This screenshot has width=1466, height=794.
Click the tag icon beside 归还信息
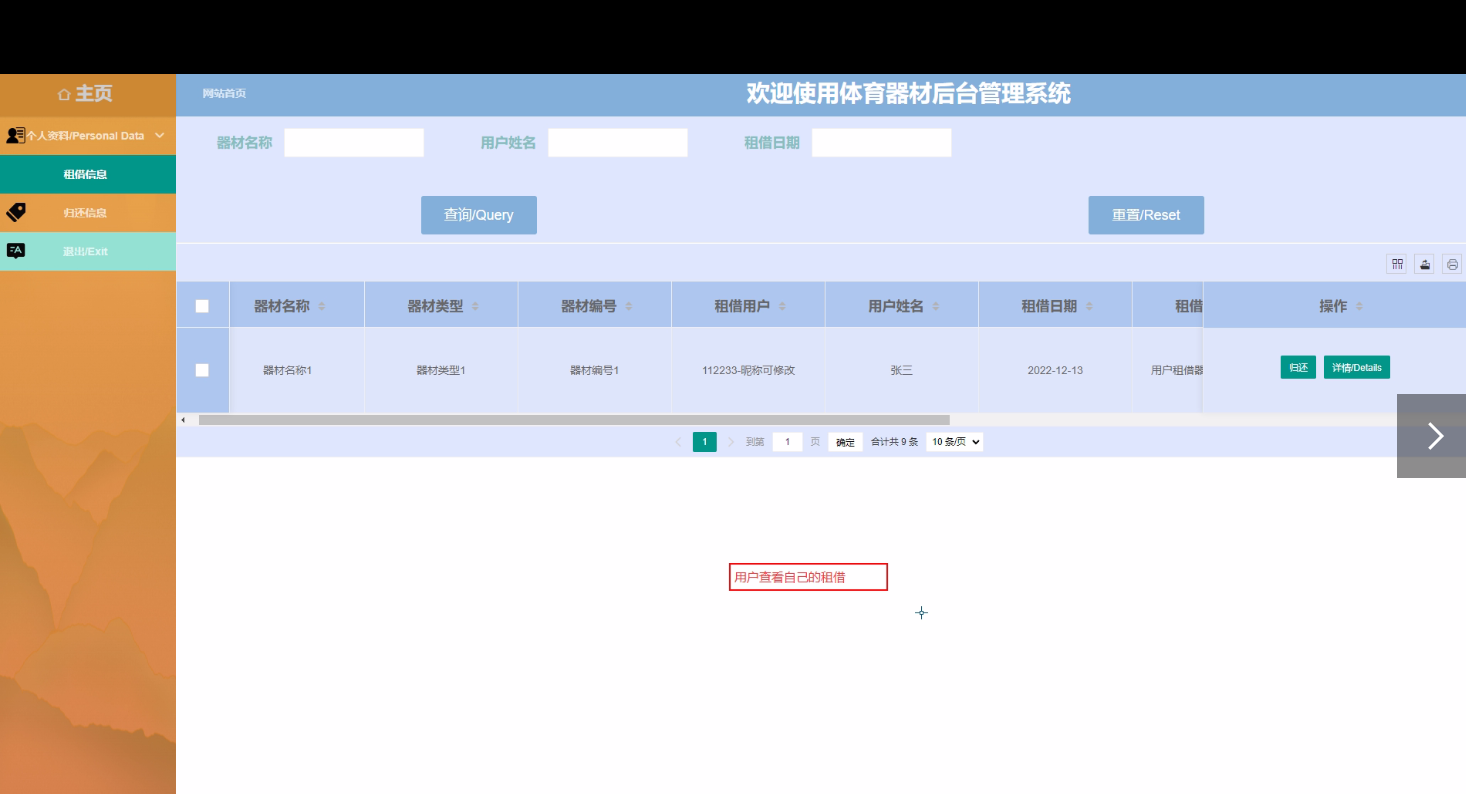coord(15,212)
